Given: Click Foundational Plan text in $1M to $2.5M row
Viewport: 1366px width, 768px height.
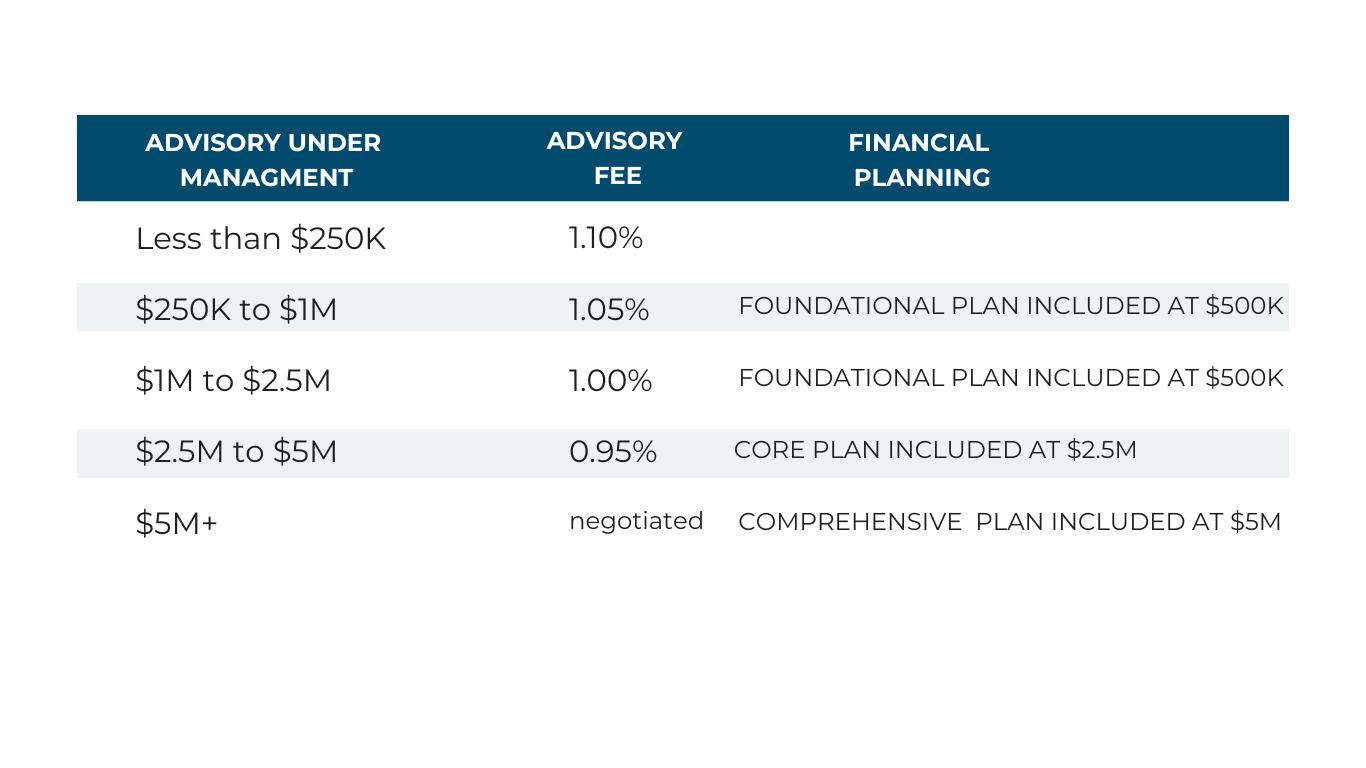Looking at the screenshot, I should click(x=1011, y=378).
